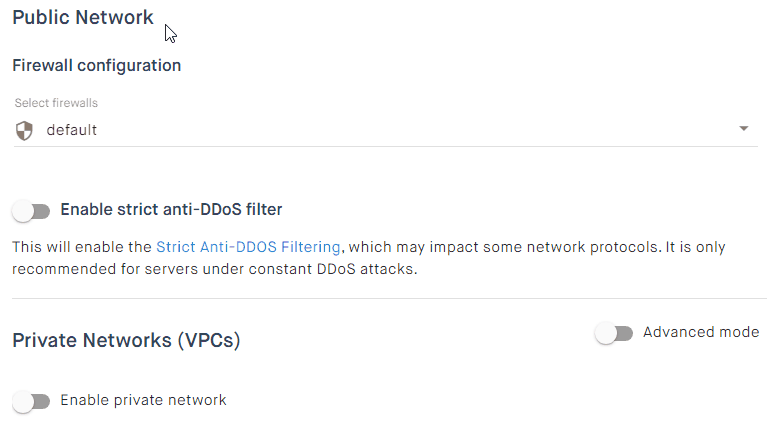
Task: Turn on the Advanced mode switch
Action: (x=614, y=334)
